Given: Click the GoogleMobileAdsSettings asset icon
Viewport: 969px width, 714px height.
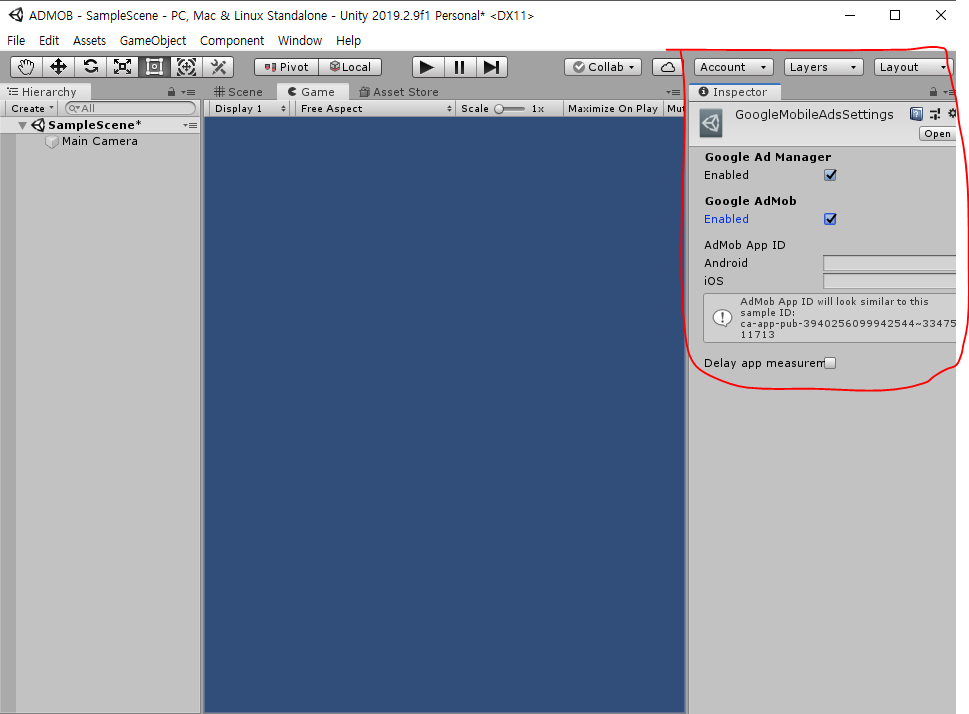Looking at the screenshot, I should click(x=711, y=123).
